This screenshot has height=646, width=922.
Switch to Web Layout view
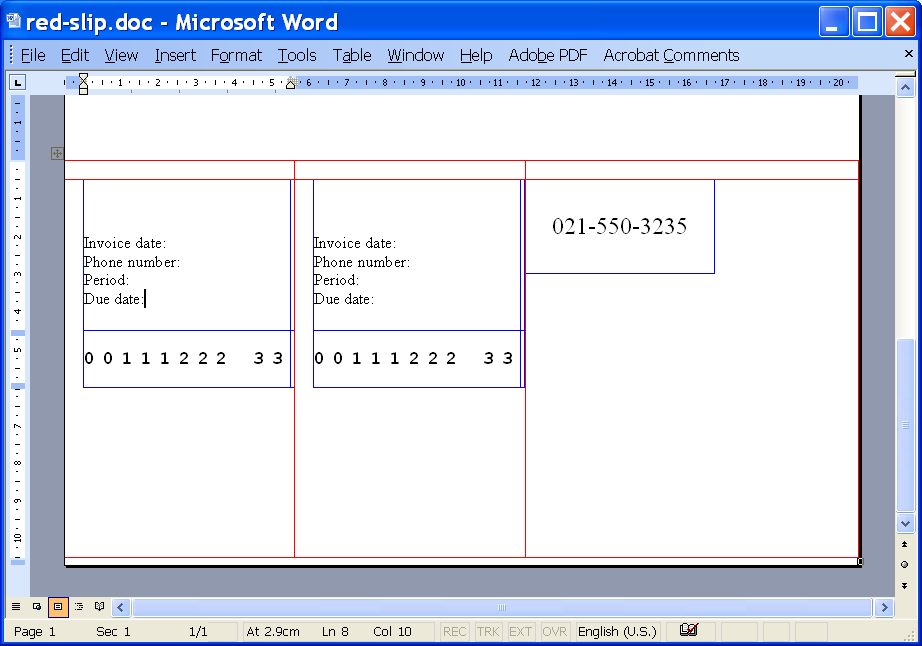pyautogui.click(x=37, y=607)
